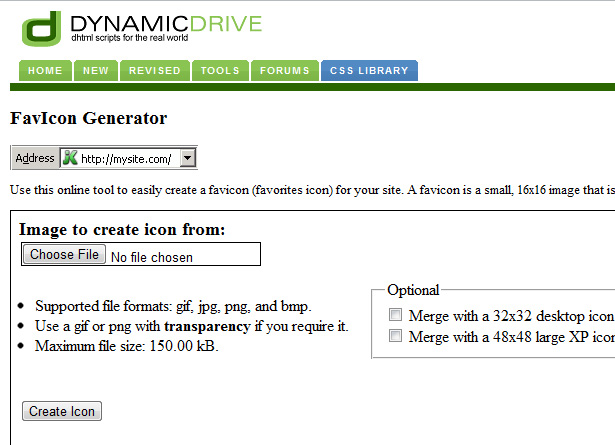Click the 'No file chosen' text

coord(152,258)
